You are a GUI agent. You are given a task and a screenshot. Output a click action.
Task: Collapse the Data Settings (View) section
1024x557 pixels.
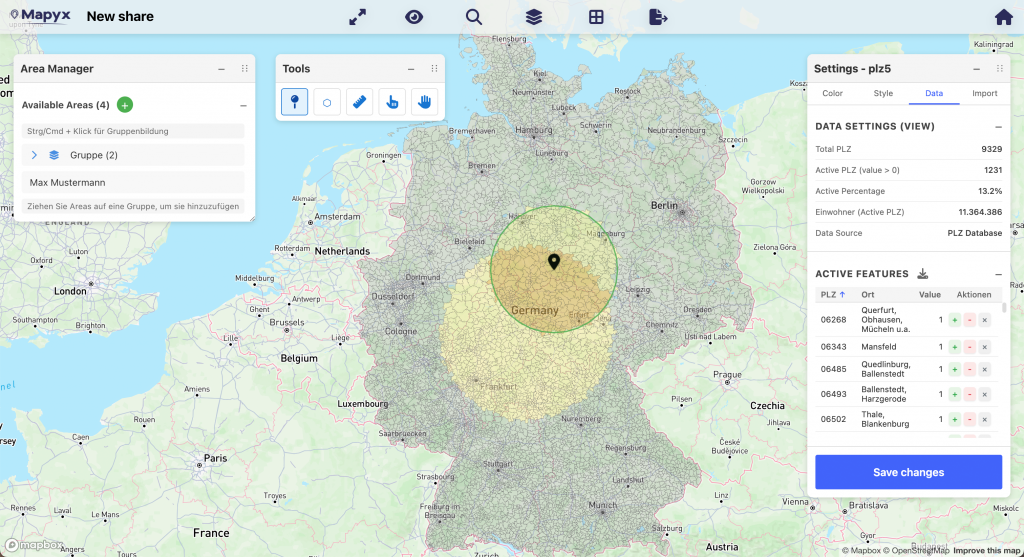997,127
